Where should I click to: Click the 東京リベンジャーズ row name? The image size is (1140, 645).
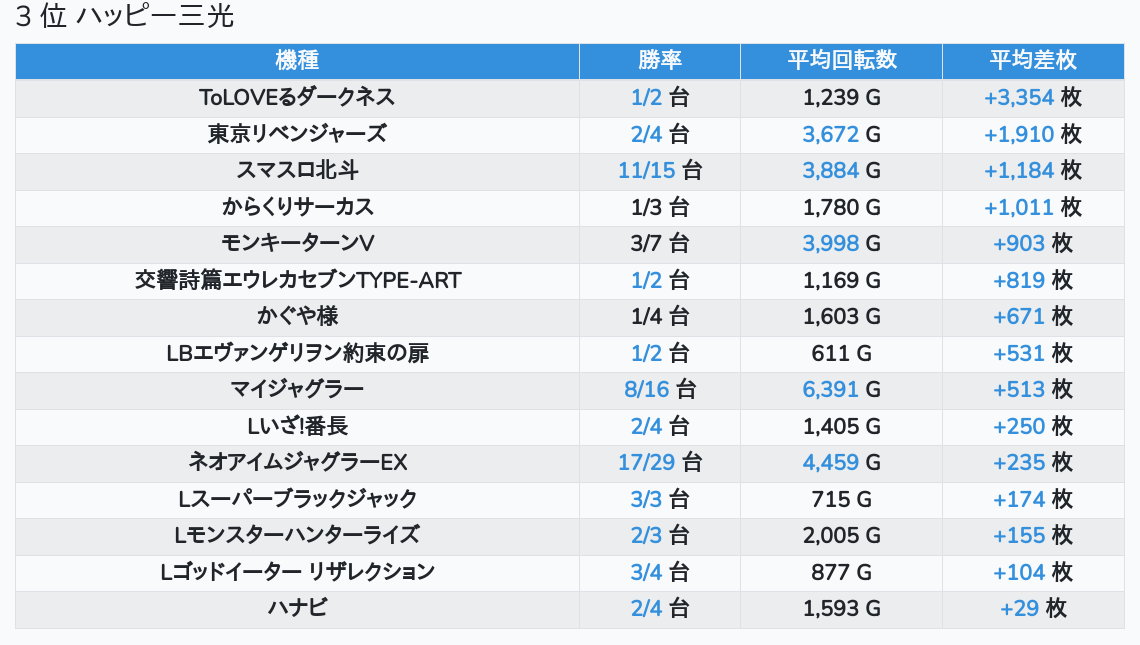pyautogui.click(x=297, y=134)
